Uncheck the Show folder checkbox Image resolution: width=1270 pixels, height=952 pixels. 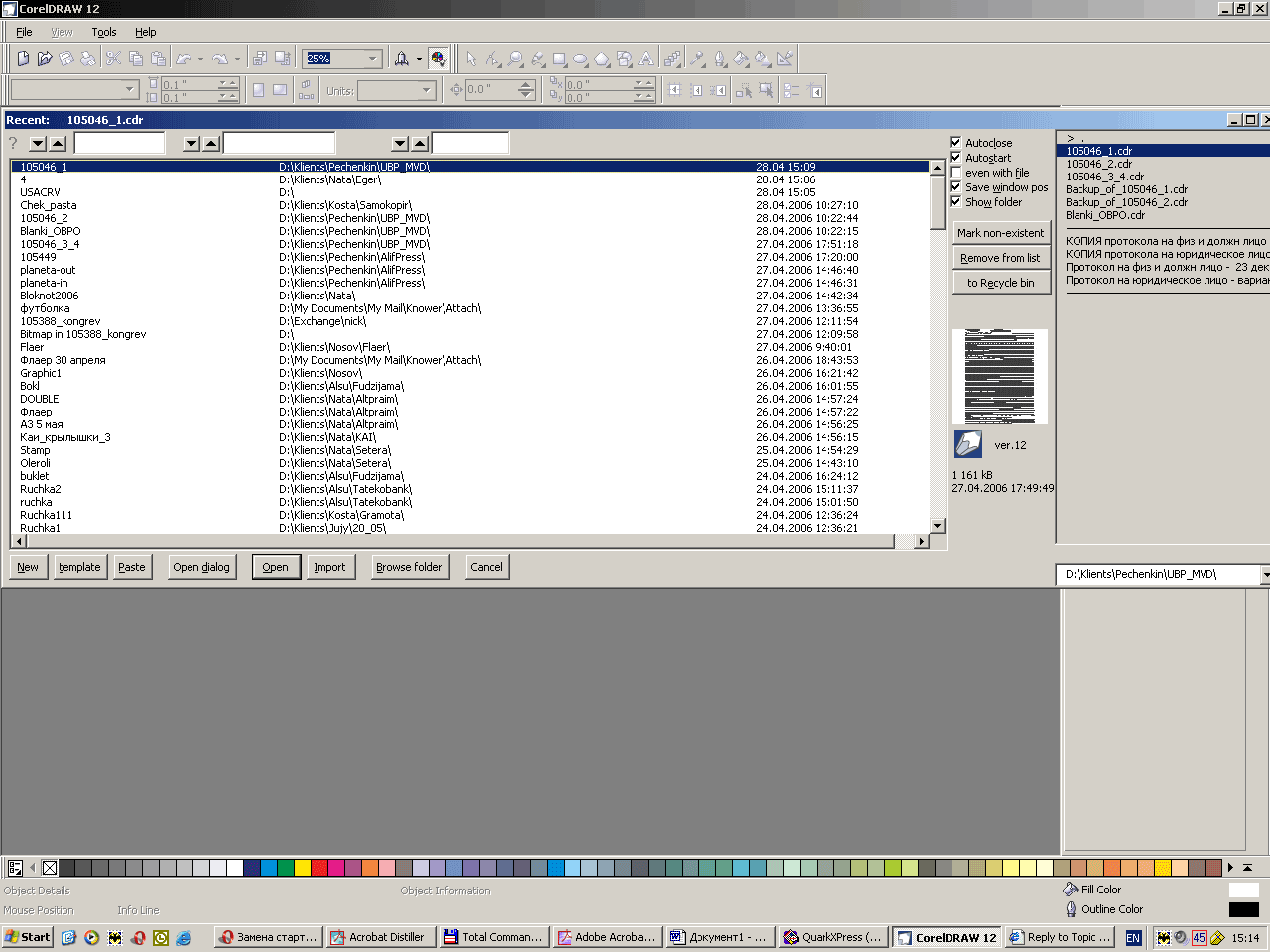click(956, 202)
